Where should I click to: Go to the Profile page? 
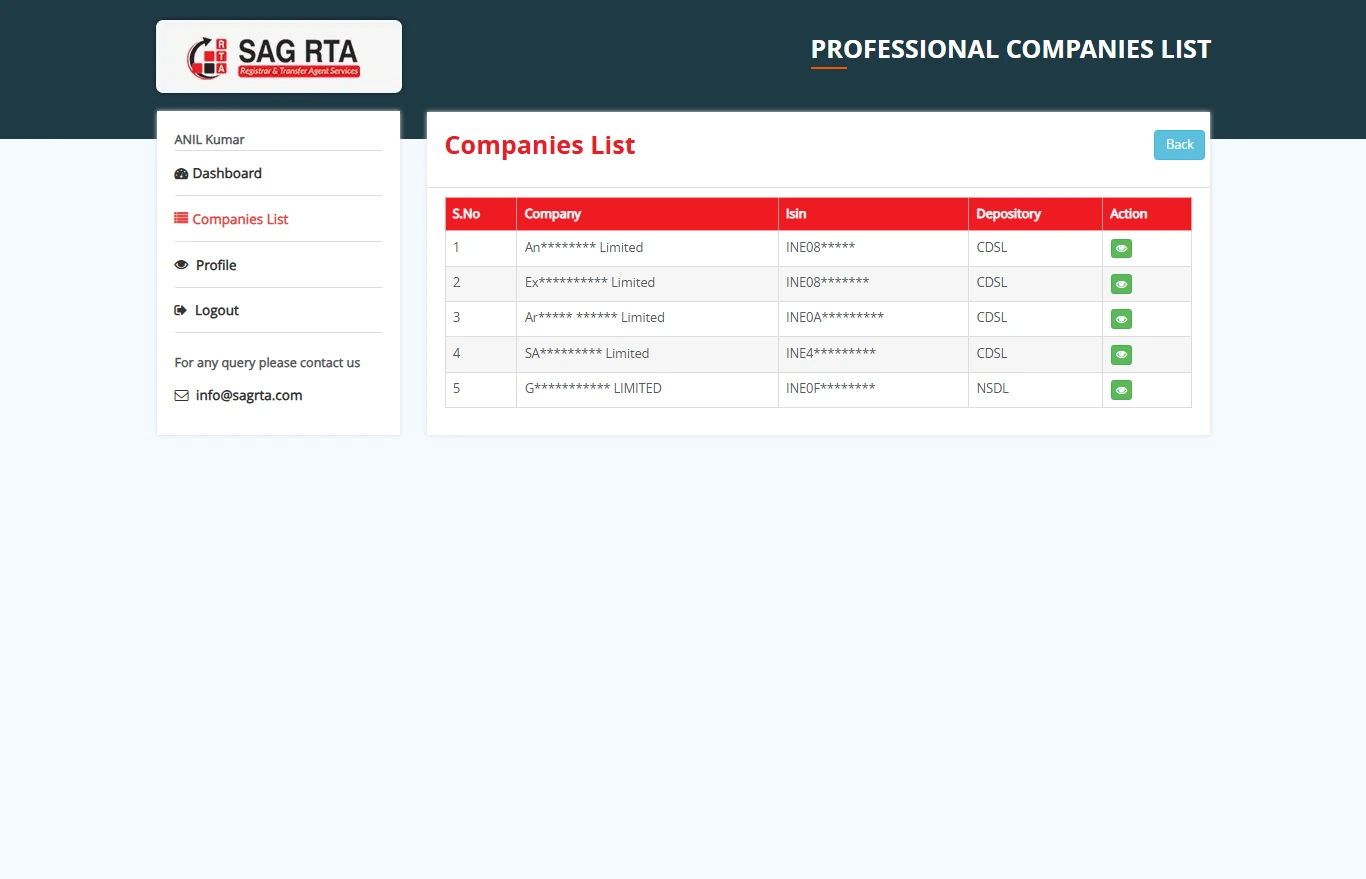point(216,265)
